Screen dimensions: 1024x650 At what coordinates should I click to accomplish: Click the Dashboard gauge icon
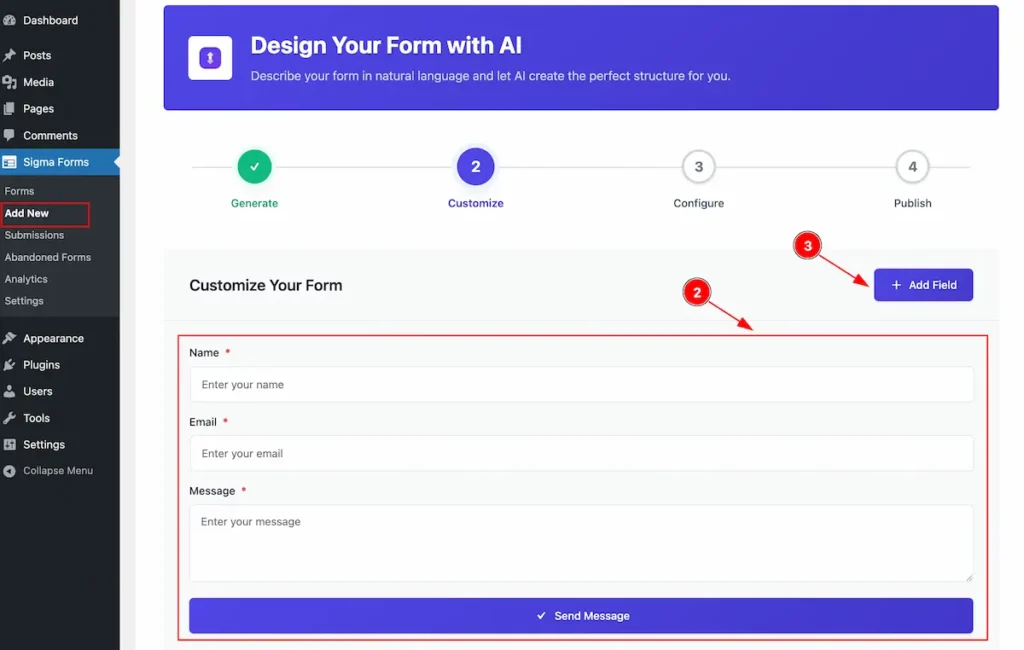9,20
